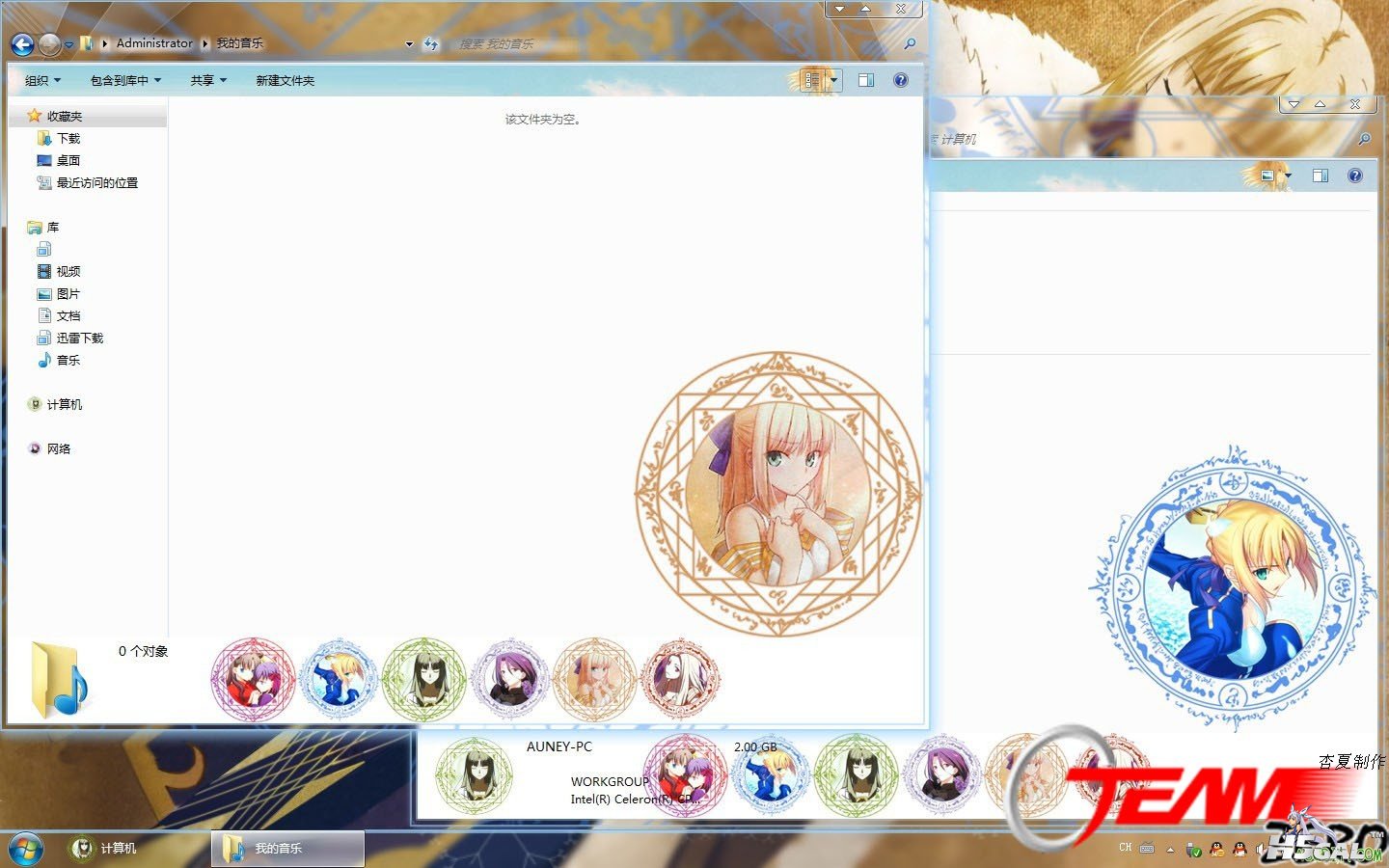Go back with the blue Back arrow

point(22,43)
